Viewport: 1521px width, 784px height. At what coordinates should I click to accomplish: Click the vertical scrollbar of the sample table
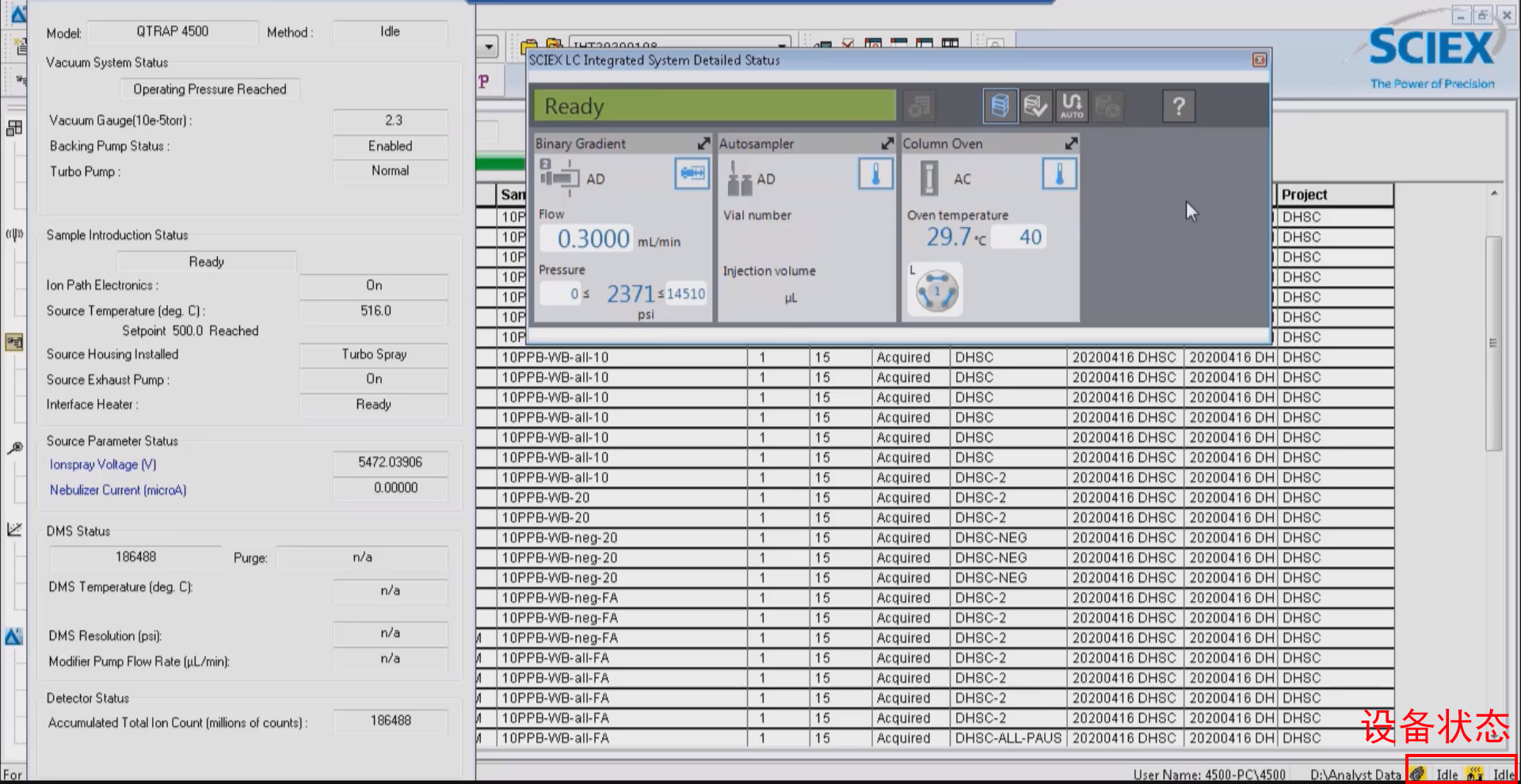(1493, 342)
